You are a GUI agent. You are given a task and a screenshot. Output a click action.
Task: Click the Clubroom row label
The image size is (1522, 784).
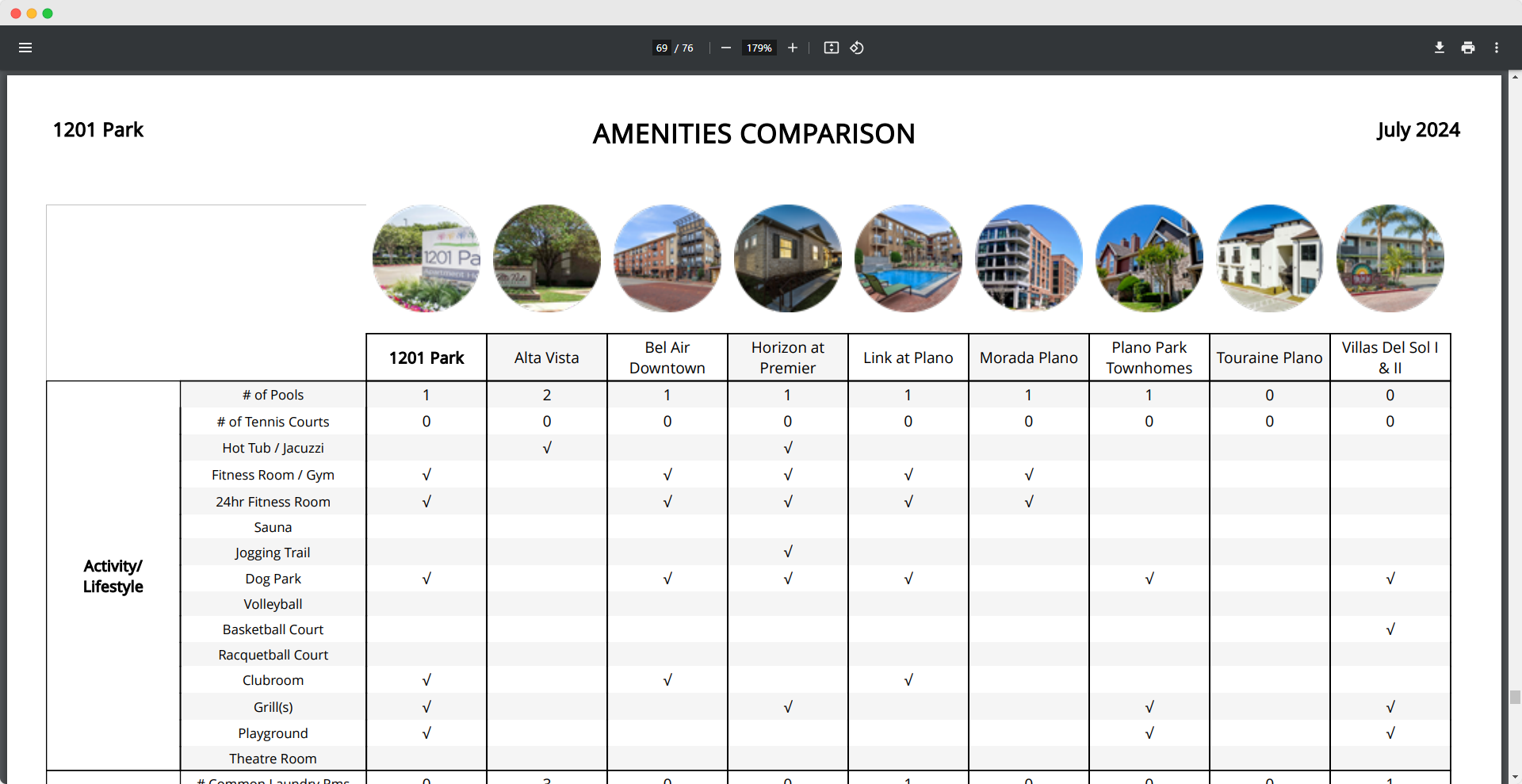[273, 680]
